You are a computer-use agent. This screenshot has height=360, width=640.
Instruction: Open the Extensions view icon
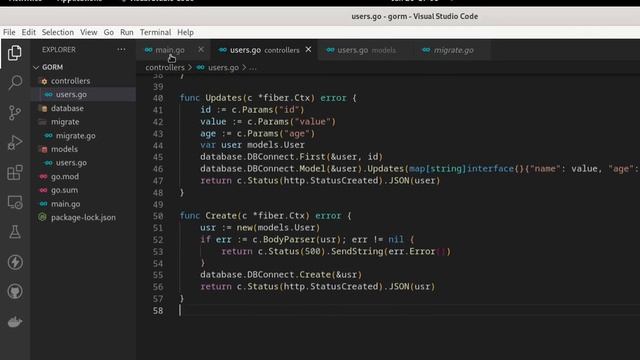click(15, 173)
